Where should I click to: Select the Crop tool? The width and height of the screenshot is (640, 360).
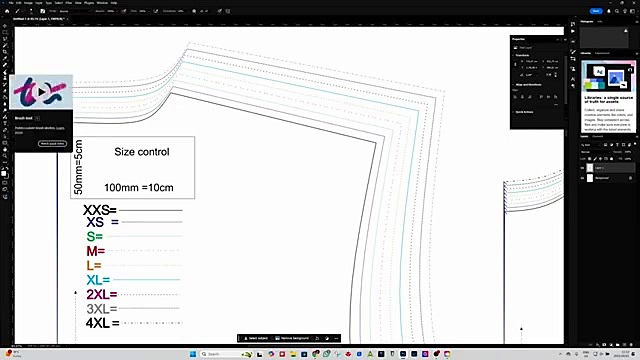5,52
